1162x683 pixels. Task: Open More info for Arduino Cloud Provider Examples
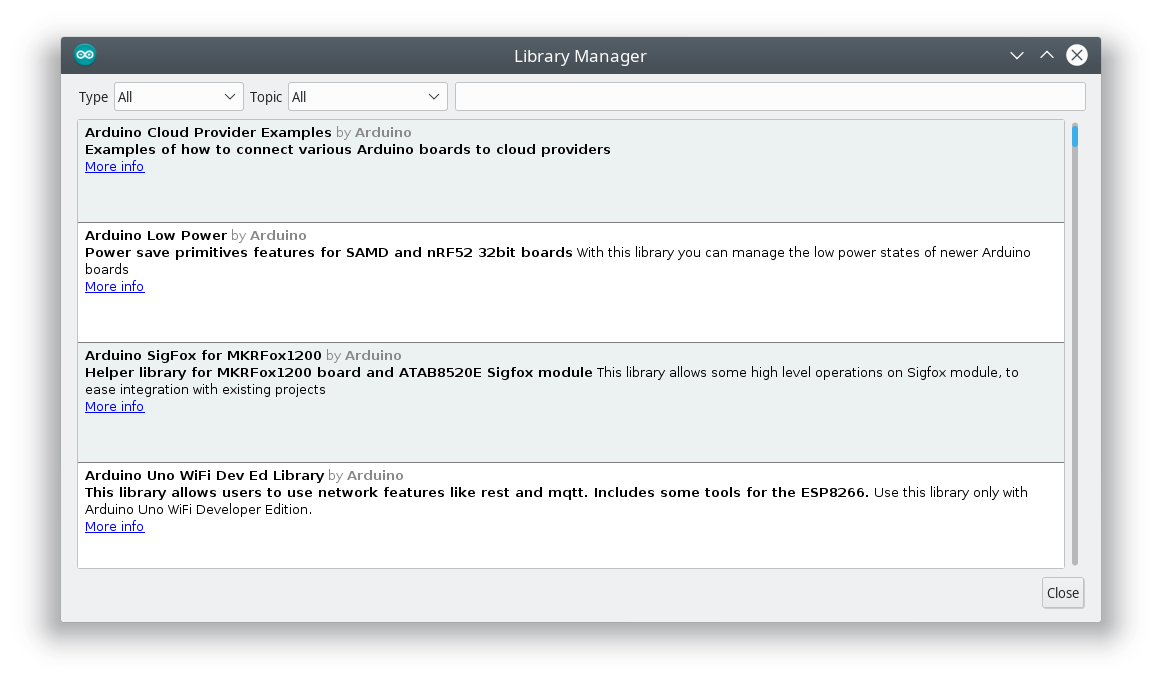point(114,167)
